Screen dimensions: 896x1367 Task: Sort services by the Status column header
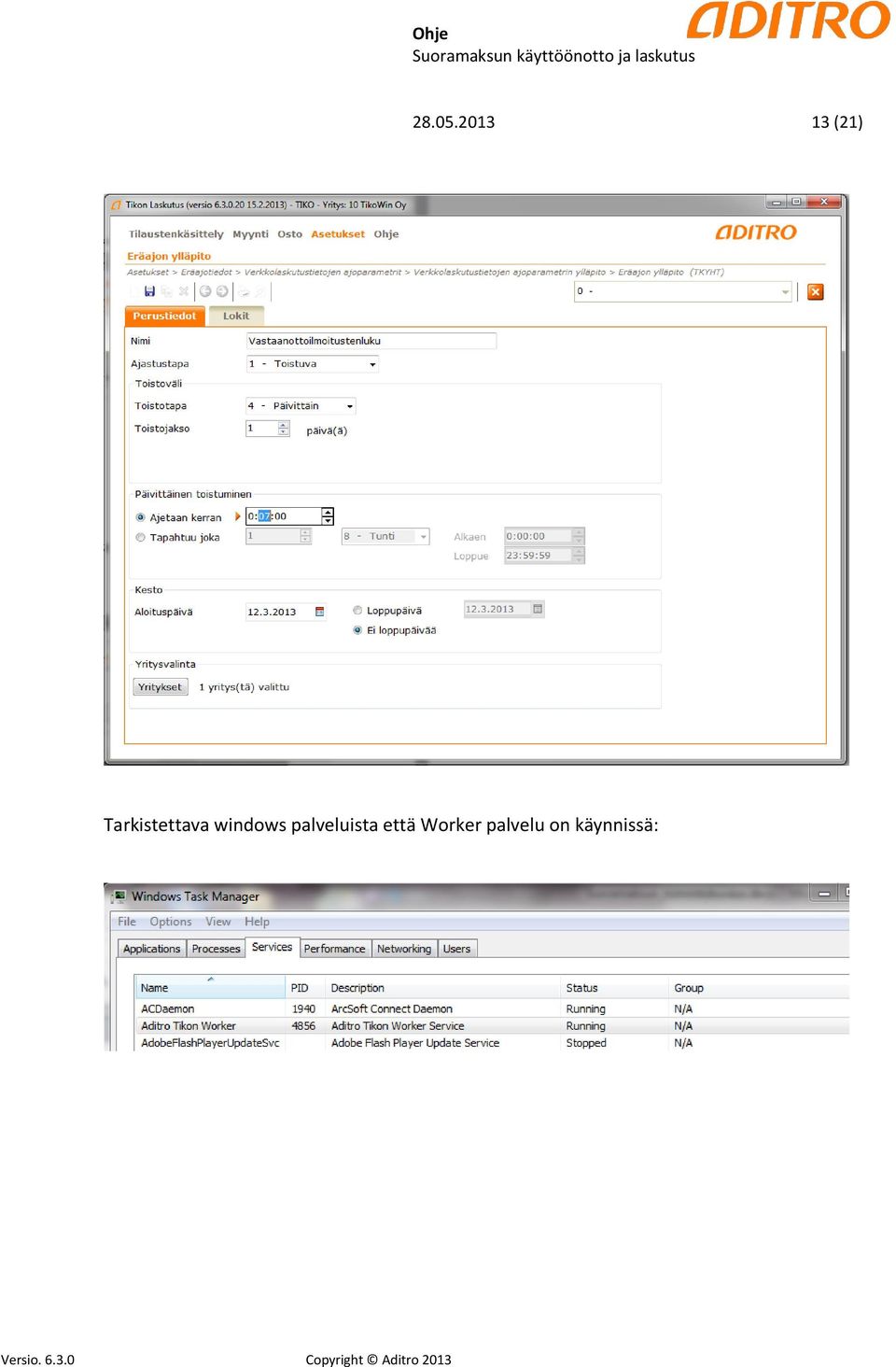tap(614, 988)
